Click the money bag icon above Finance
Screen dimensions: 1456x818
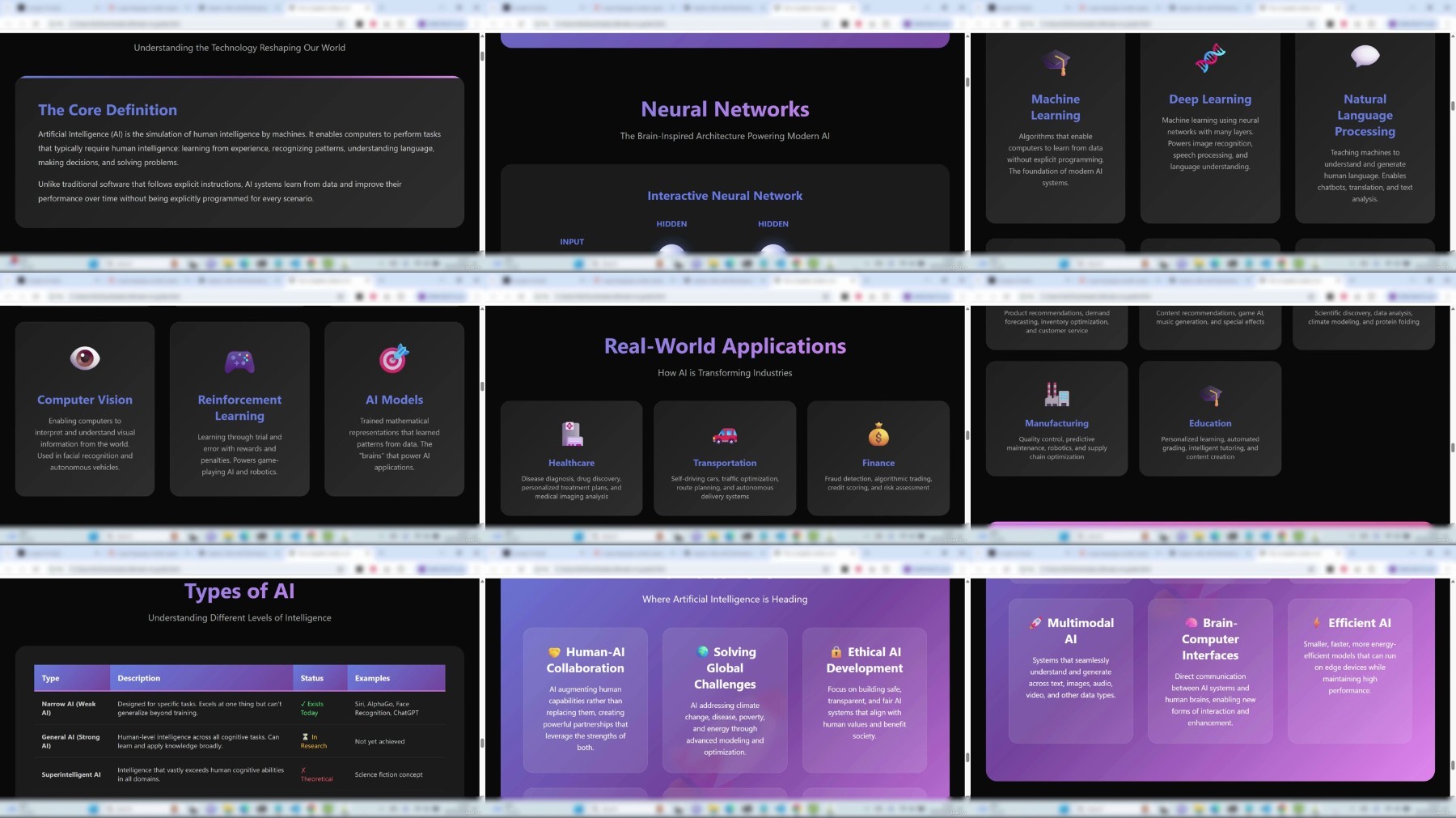point(878,434)
